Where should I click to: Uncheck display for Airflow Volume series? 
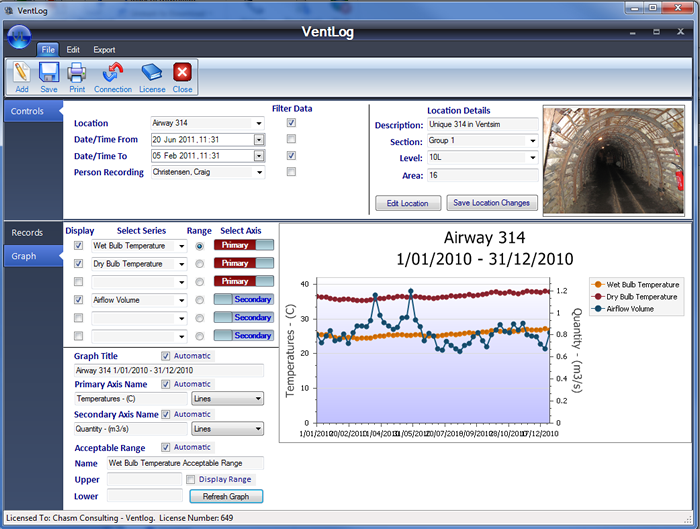coord(78,300)
